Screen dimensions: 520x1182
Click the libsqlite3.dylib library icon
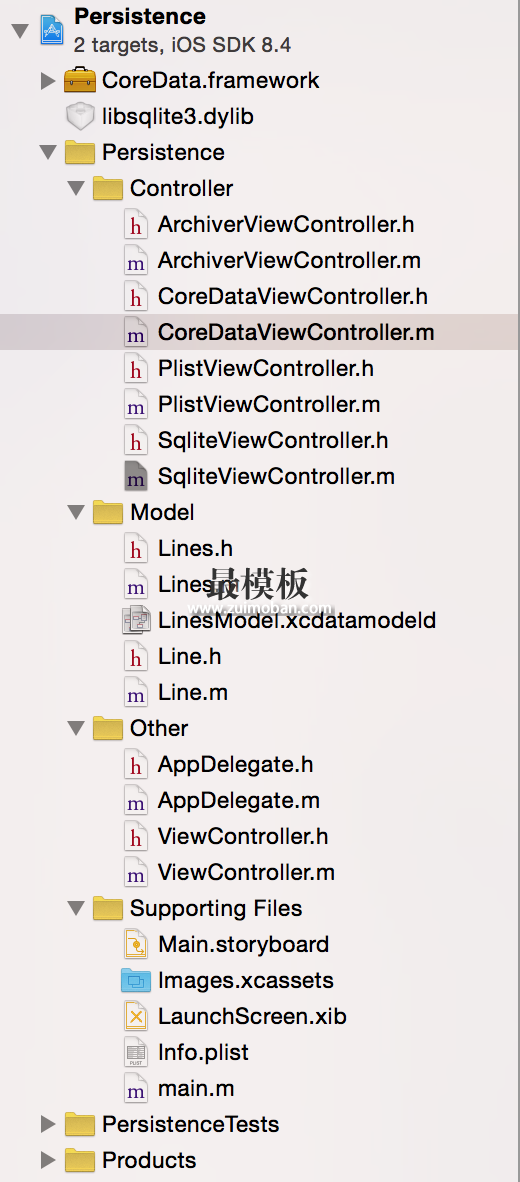point(80,116)
